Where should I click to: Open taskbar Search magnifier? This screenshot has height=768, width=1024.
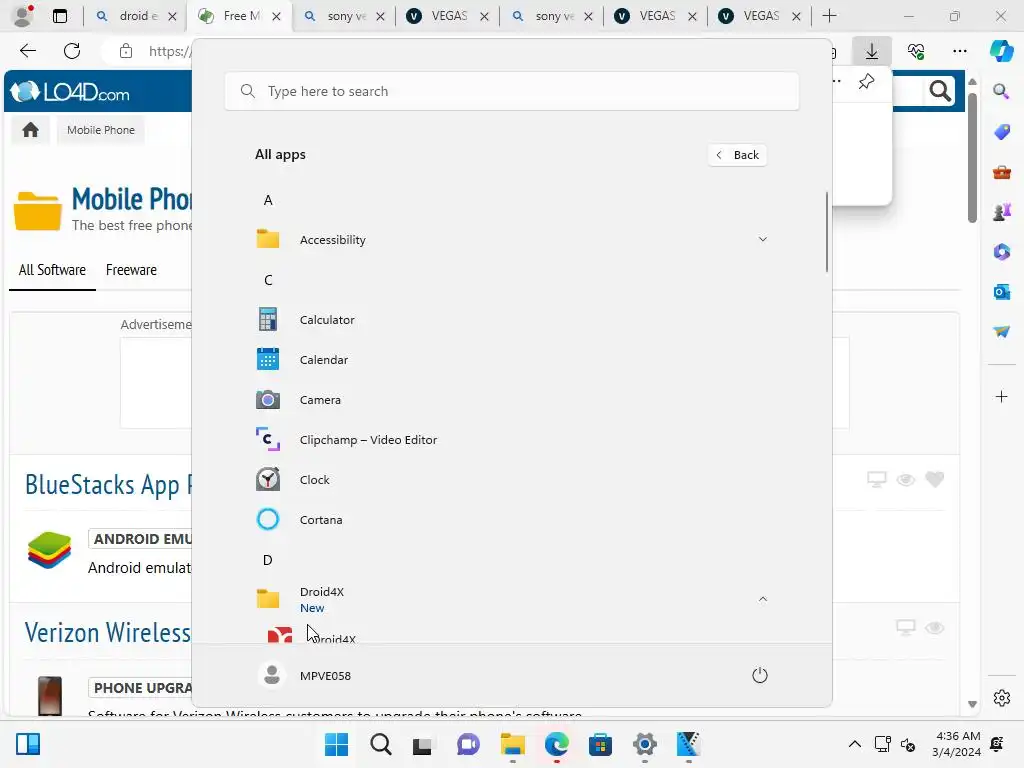point(380,744)
